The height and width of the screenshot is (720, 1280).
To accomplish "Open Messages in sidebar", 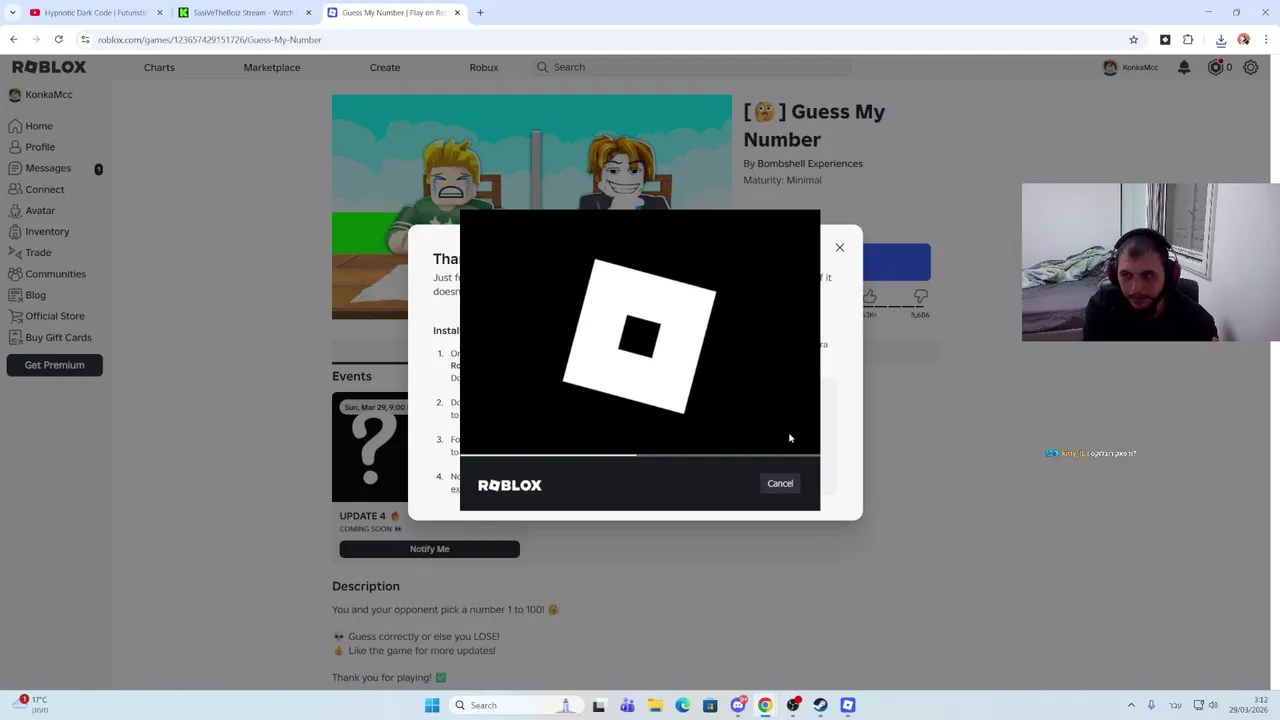I will pyautogui.click(x=48, y=168).
